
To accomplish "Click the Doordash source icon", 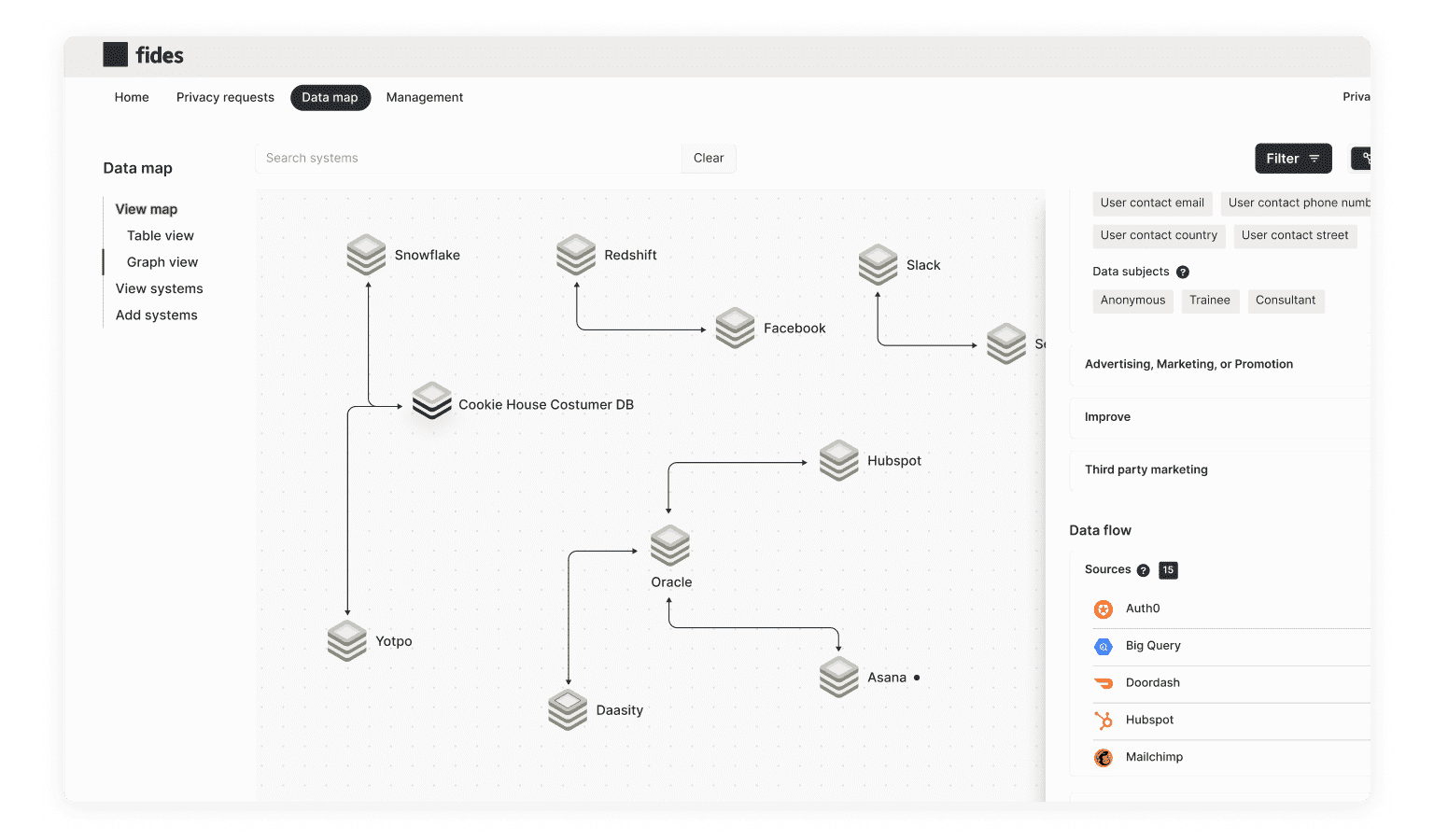I will pos(1104,683).
